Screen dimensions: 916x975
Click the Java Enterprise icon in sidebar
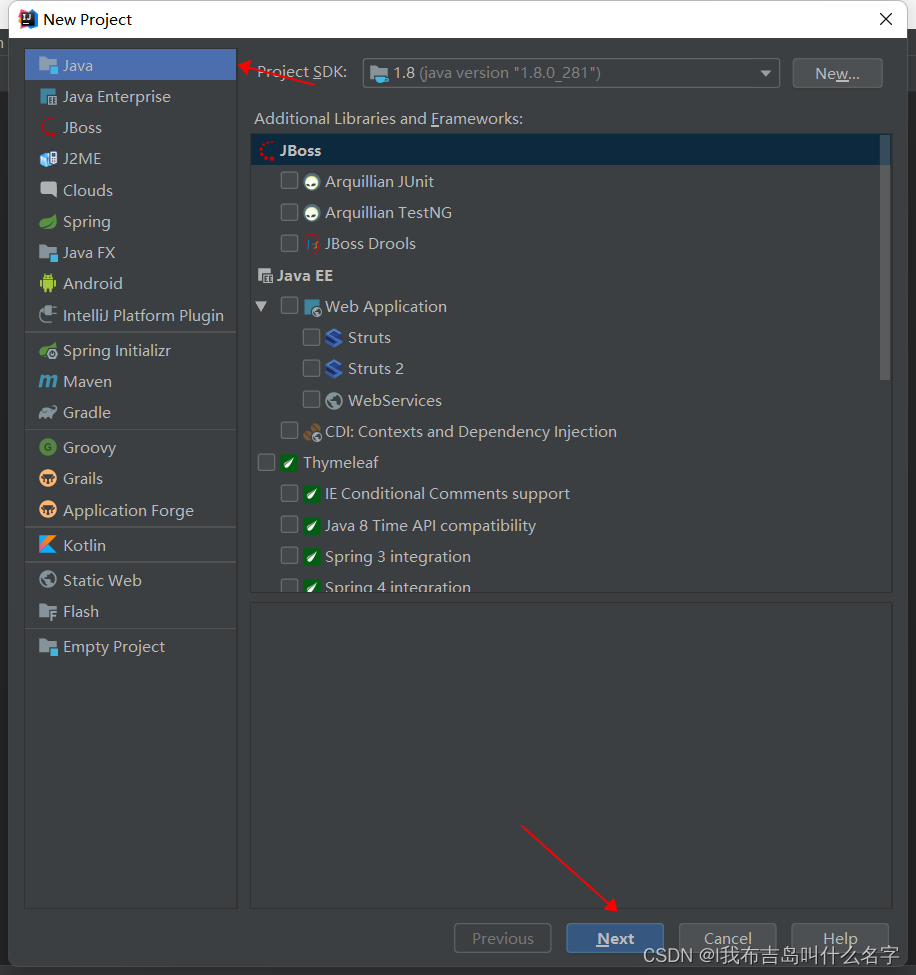(48, 96)
